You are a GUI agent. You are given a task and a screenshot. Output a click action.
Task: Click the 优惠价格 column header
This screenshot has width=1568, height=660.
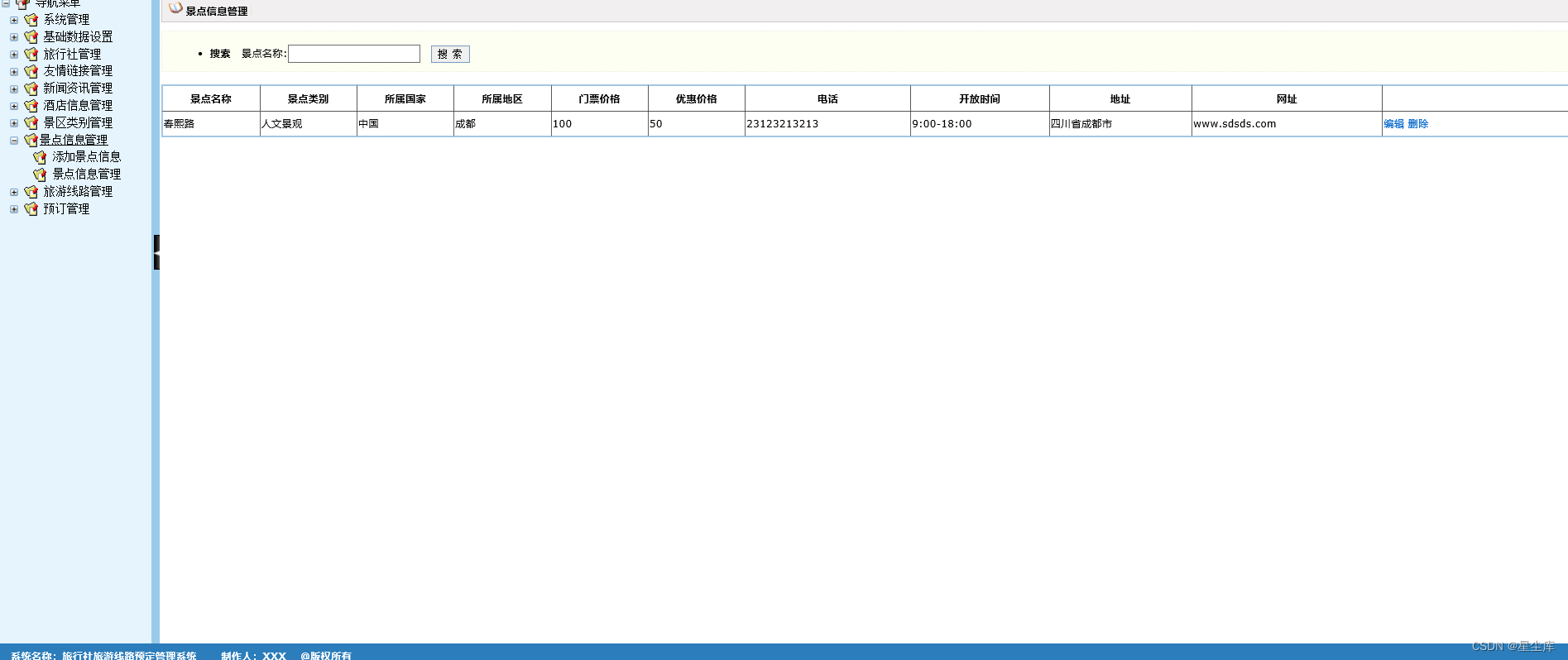coord(697,98)
